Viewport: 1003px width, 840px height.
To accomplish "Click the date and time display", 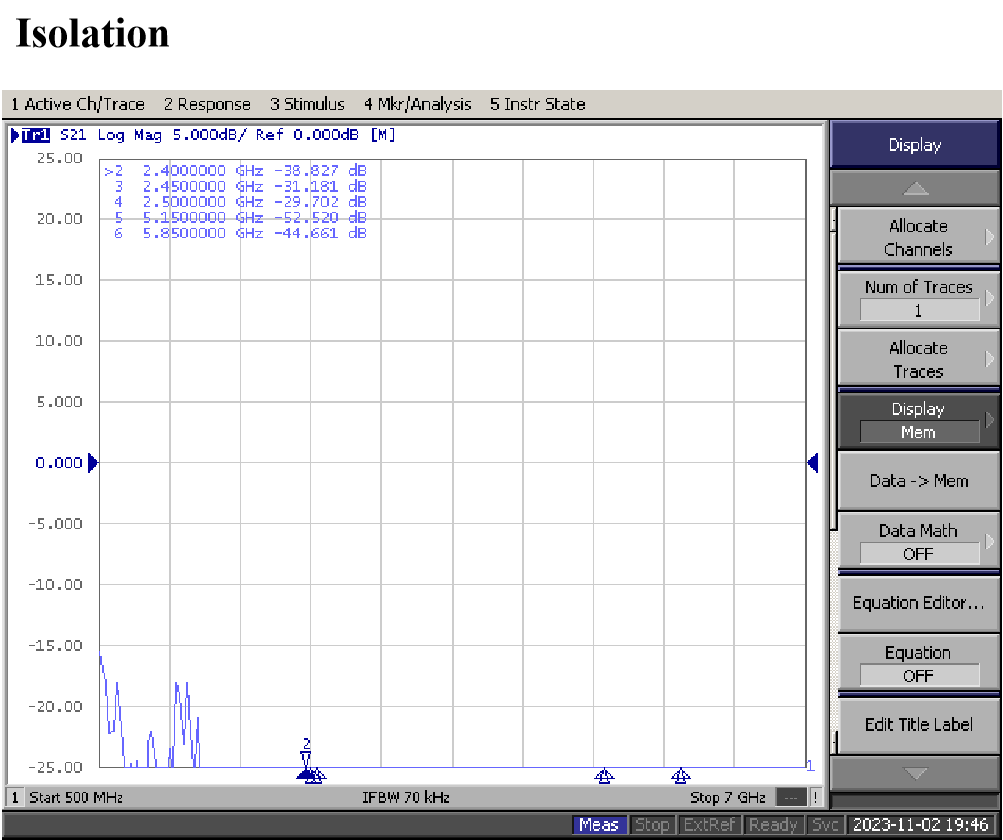I will coord(921,825).
